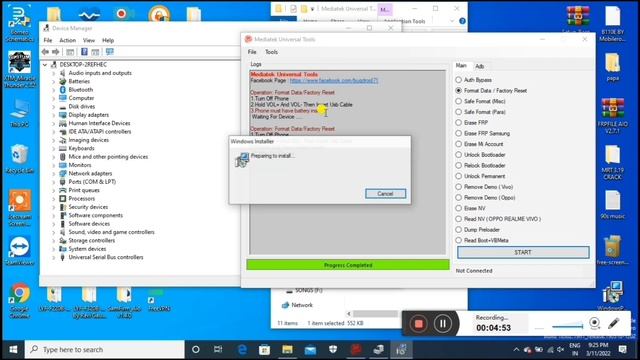Image resolution: width=640 pixels, height=360 pixels.
Task: Open Tools menu in Mediatek Universal Tools
Action: click(271, 52)
